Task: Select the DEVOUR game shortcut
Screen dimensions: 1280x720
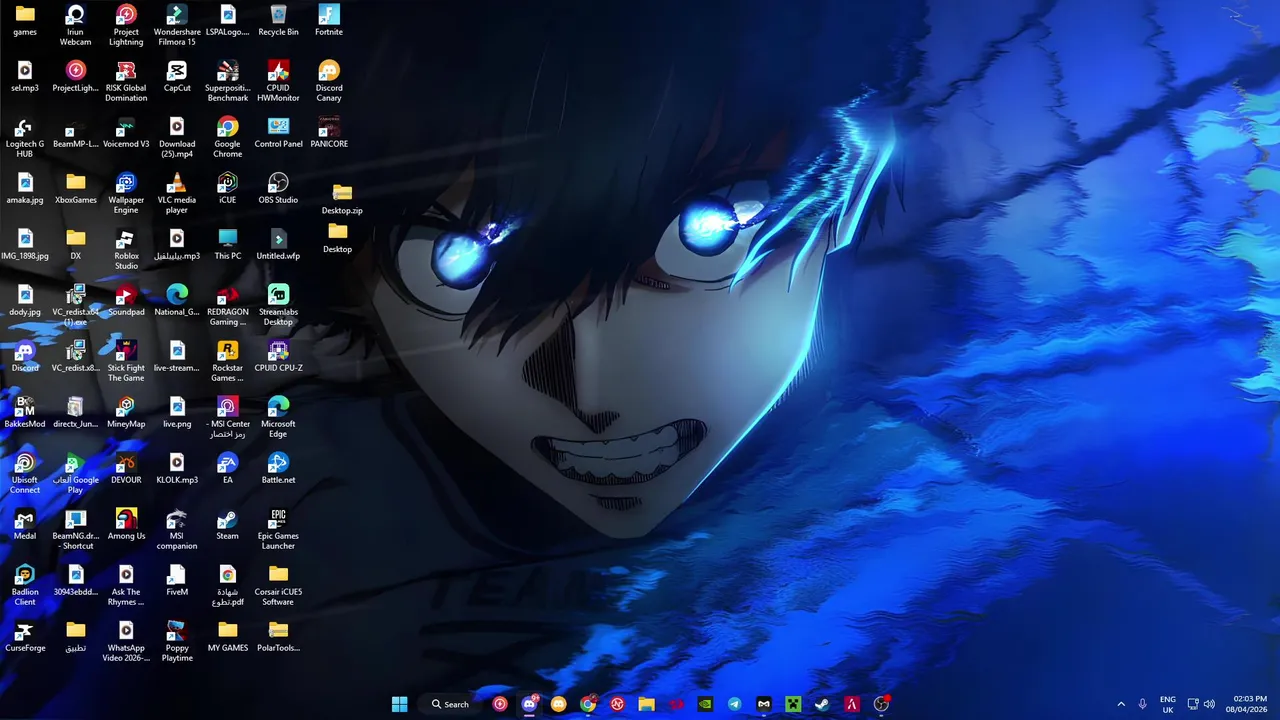Action: pyautogui.click(x=126, y=469)
